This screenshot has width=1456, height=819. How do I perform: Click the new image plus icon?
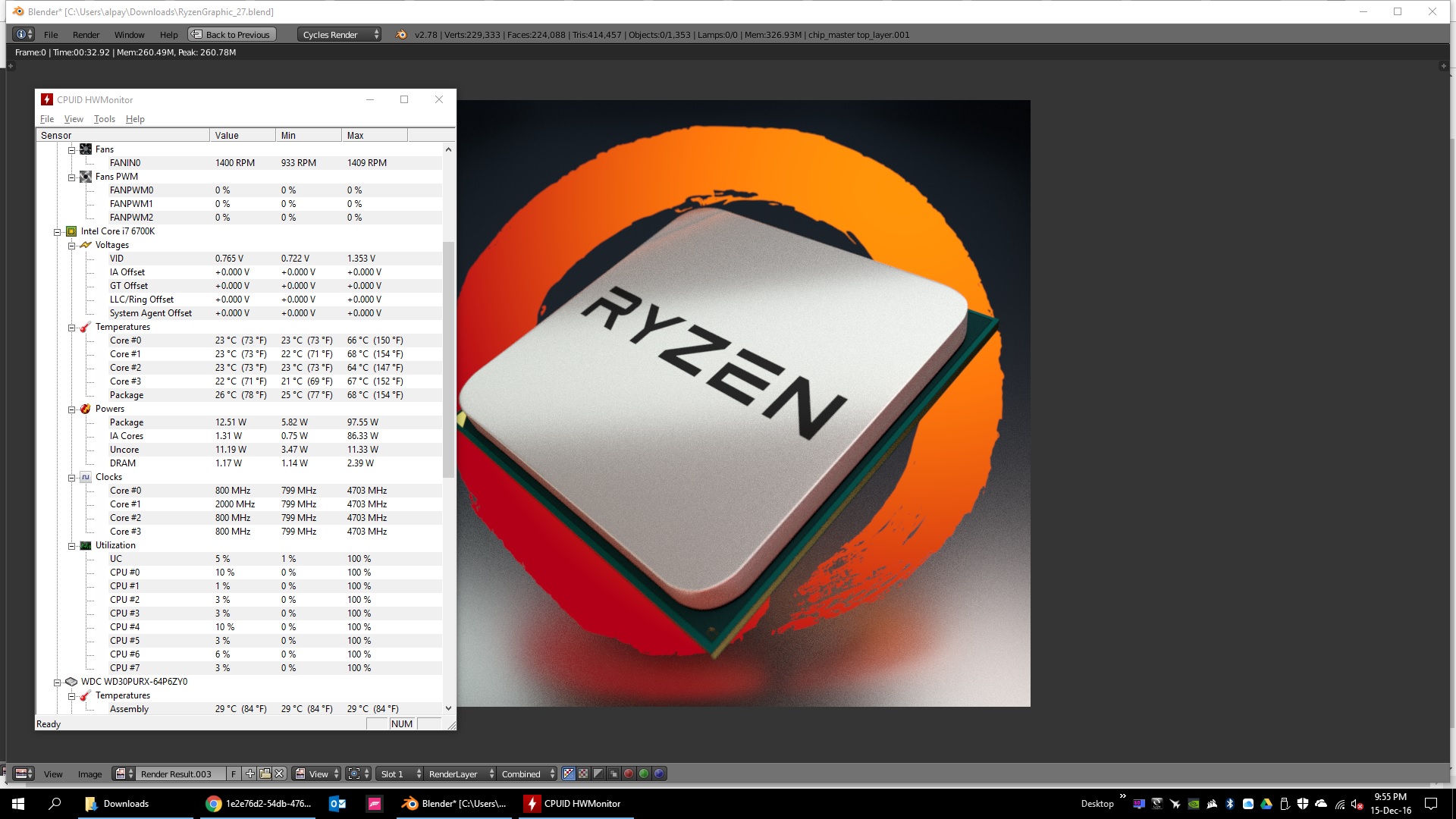click(249, 773)
